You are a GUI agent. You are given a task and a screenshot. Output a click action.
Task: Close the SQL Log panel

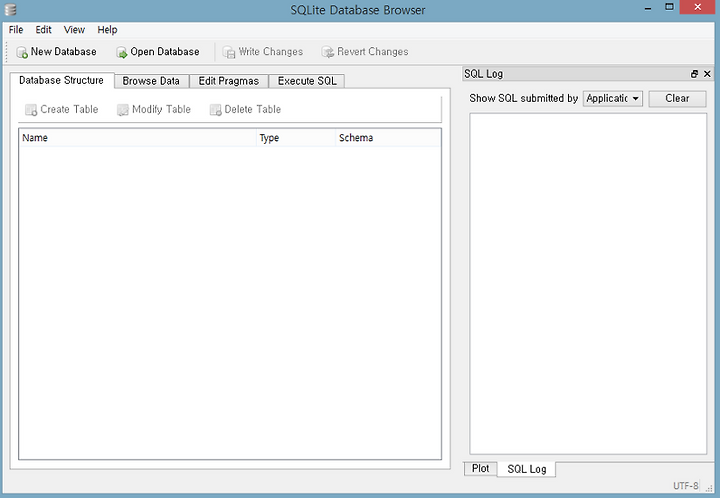(707, 74)
